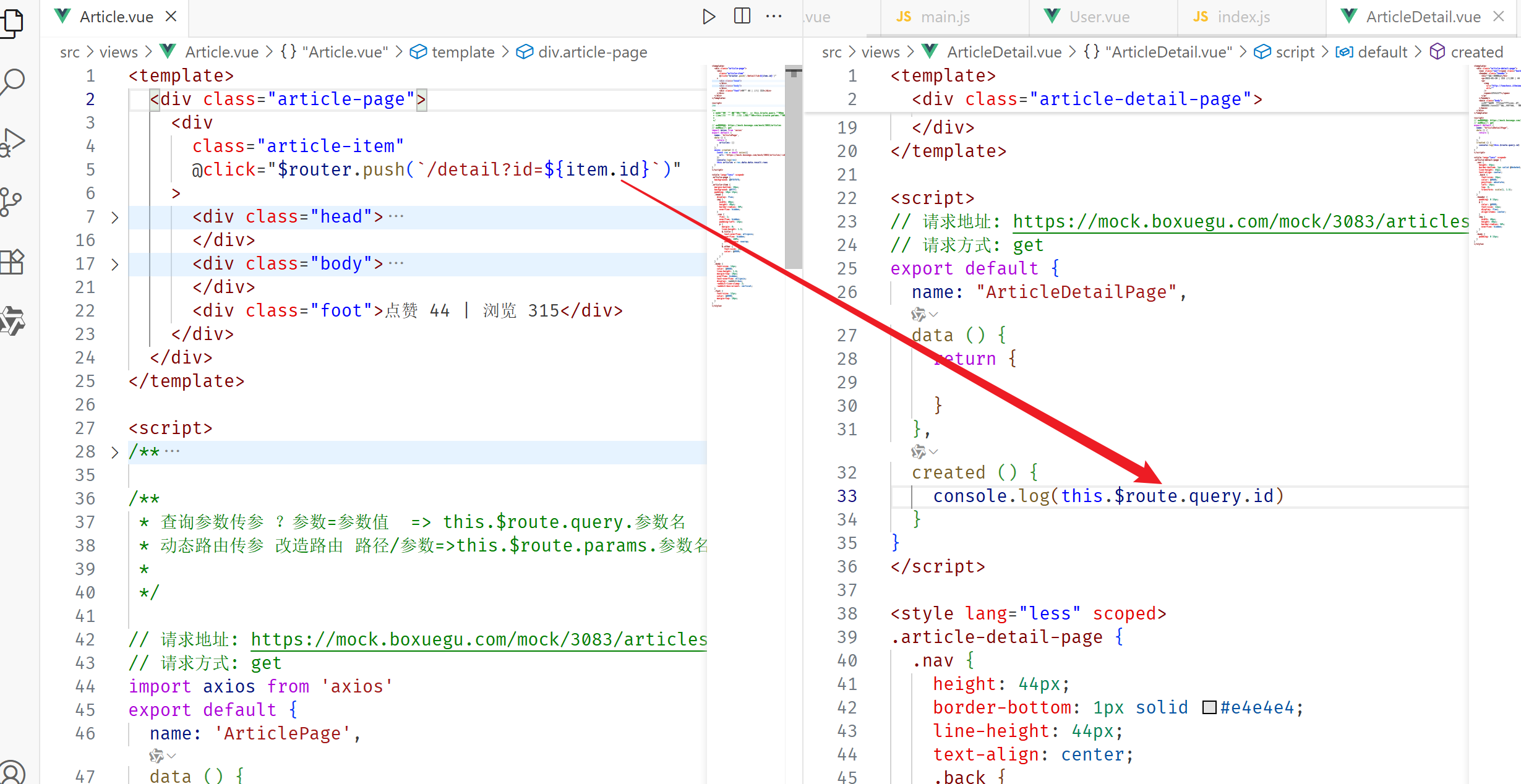The image size is (1521, 784).
Task: Open Source Control view
Action: [x=11, y=202]
